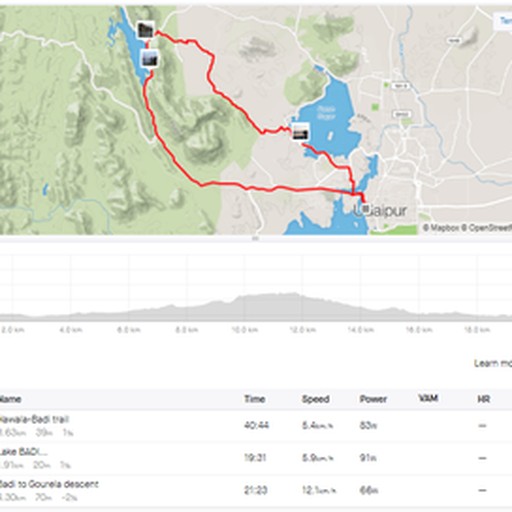Viewport: 512px width, 512px height.
Task: Click the route end marker at Udaipur
Action: point(365,209)
